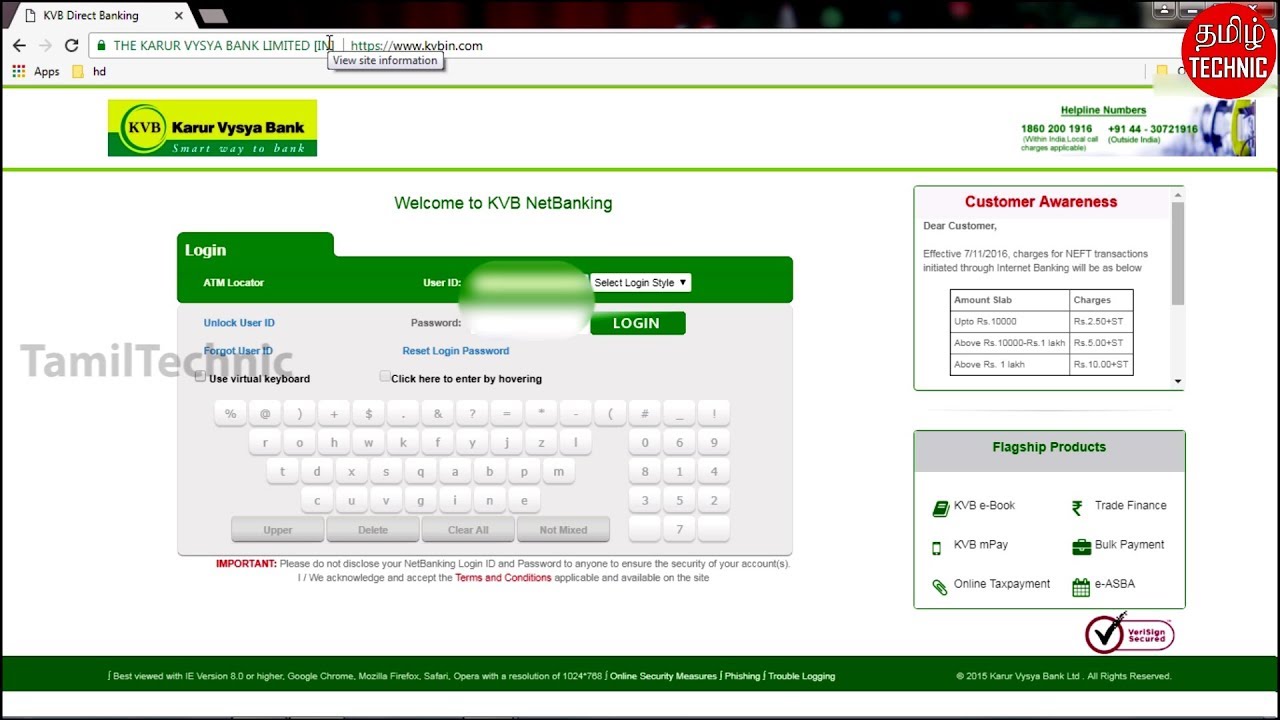Click the digit 0 virtual key
Viewport: 1280px width, 720px height.
(x=645, y=443)
